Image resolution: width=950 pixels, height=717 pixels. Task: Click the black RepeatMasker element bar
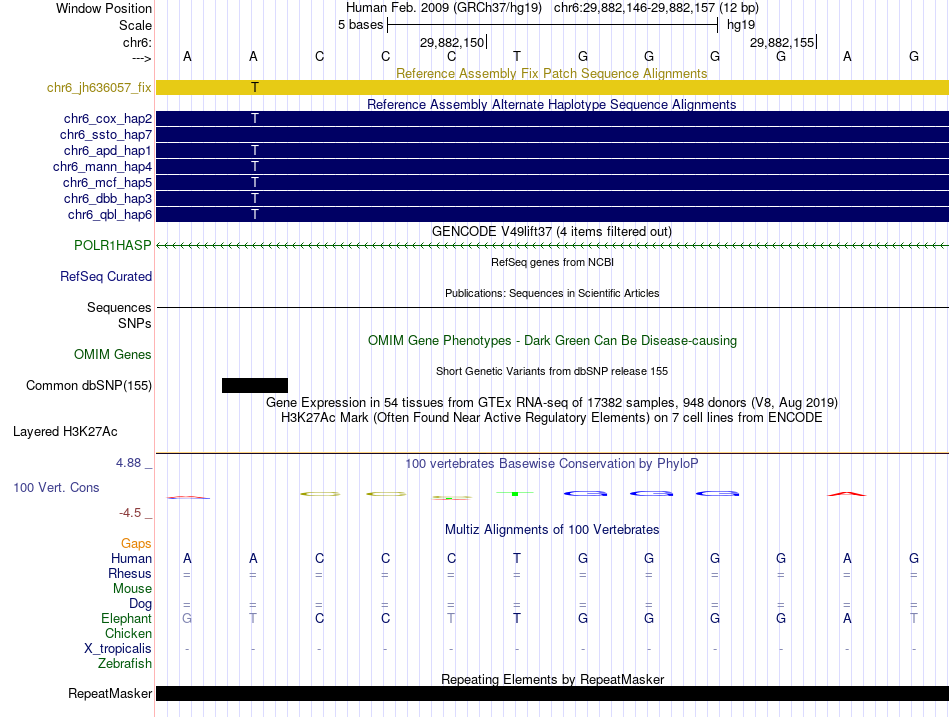point(553,693)
